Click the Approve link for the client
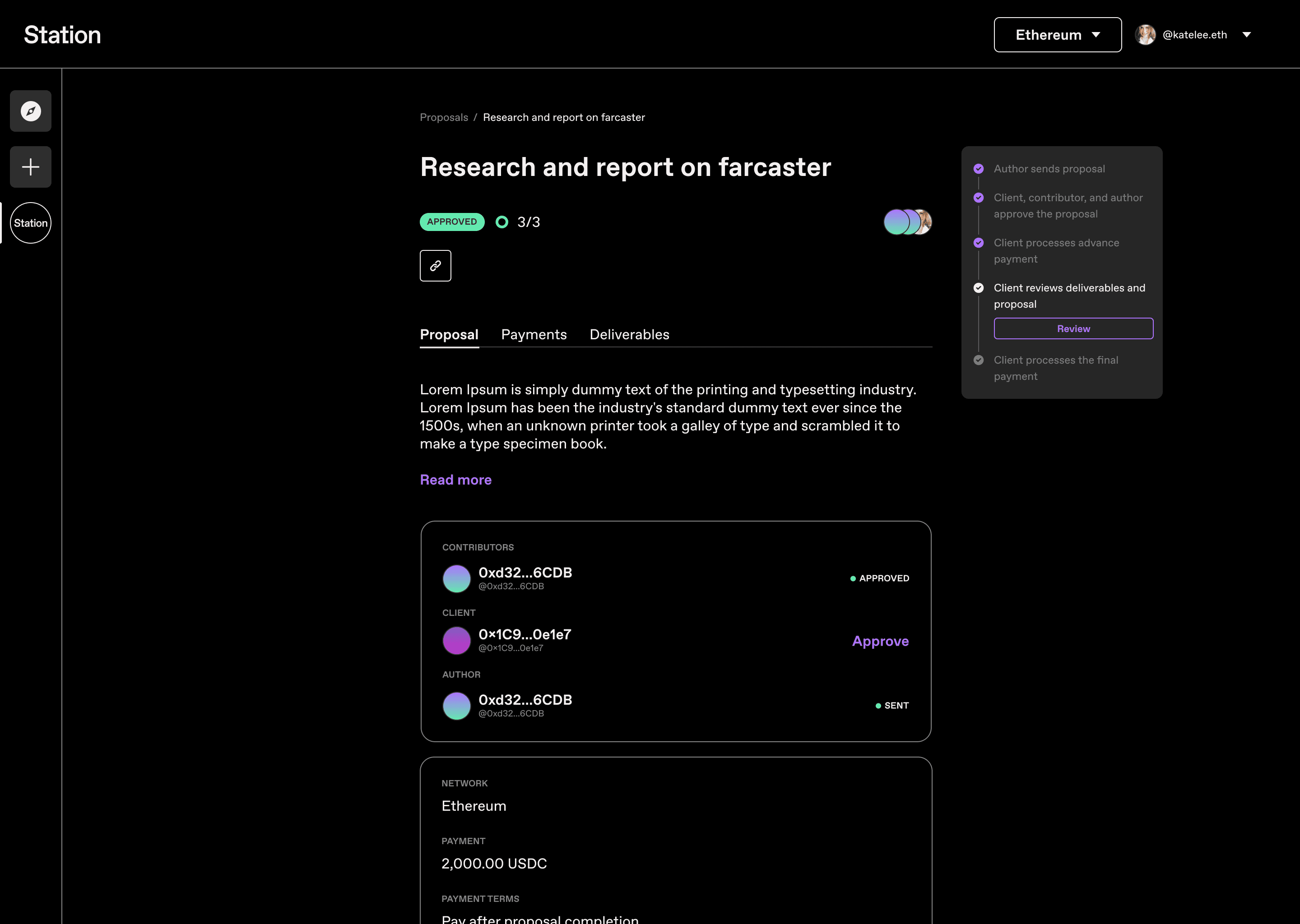Image resolution: width=1300 pixels, height=924 pixels. point(881,641)
